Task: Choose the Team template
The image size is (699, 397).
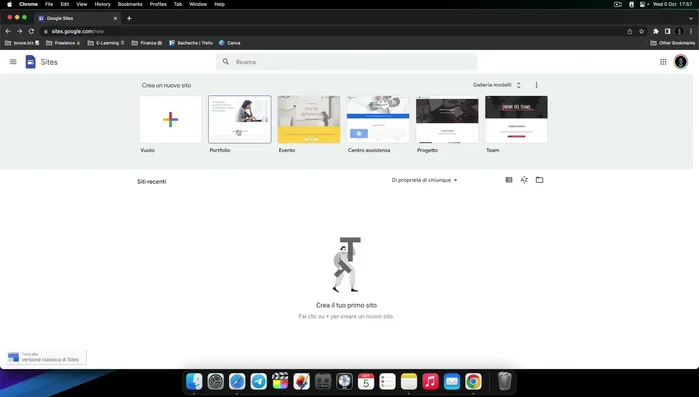Action: (516, 119)
